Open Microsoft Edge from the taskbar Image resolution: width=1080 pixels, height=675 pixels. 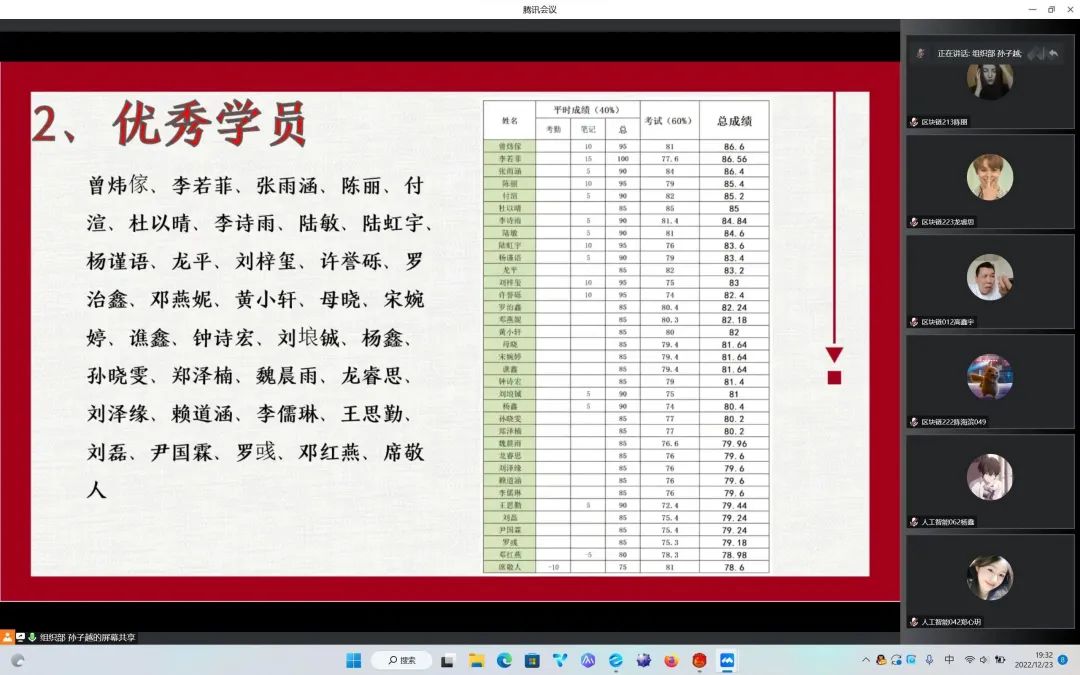[x=504, y=660]
